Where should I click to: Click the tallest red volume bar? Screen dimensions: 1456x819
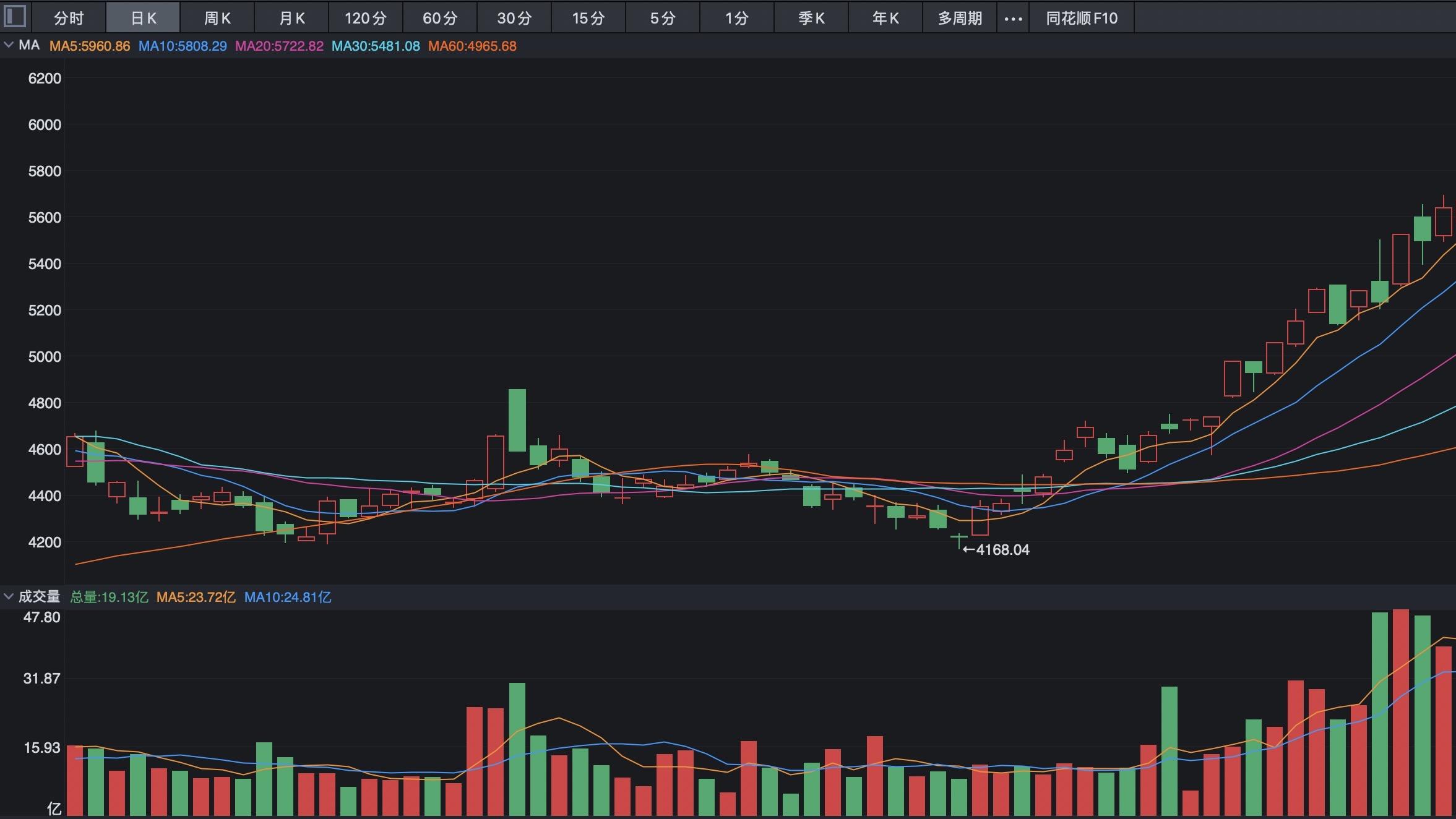coord(1401,712)
